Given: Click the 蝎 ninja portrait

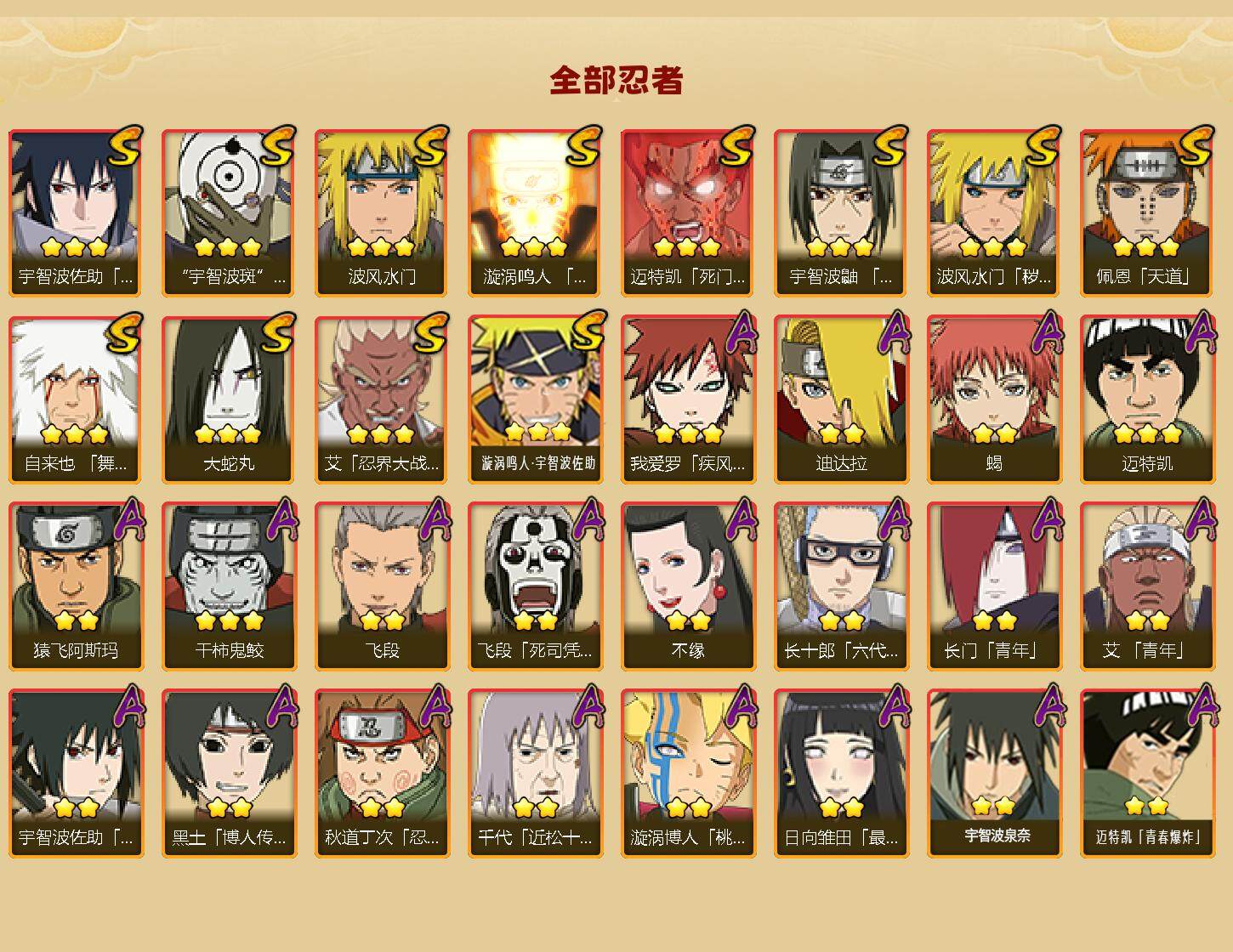Looking at the screenshot, I should click(x=993, y=399).
